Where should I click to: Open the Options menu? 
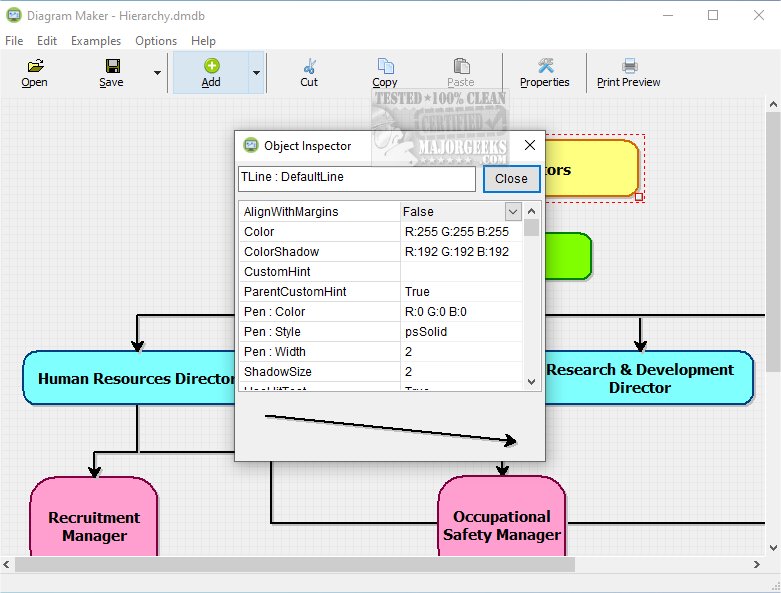coord(156,41)
